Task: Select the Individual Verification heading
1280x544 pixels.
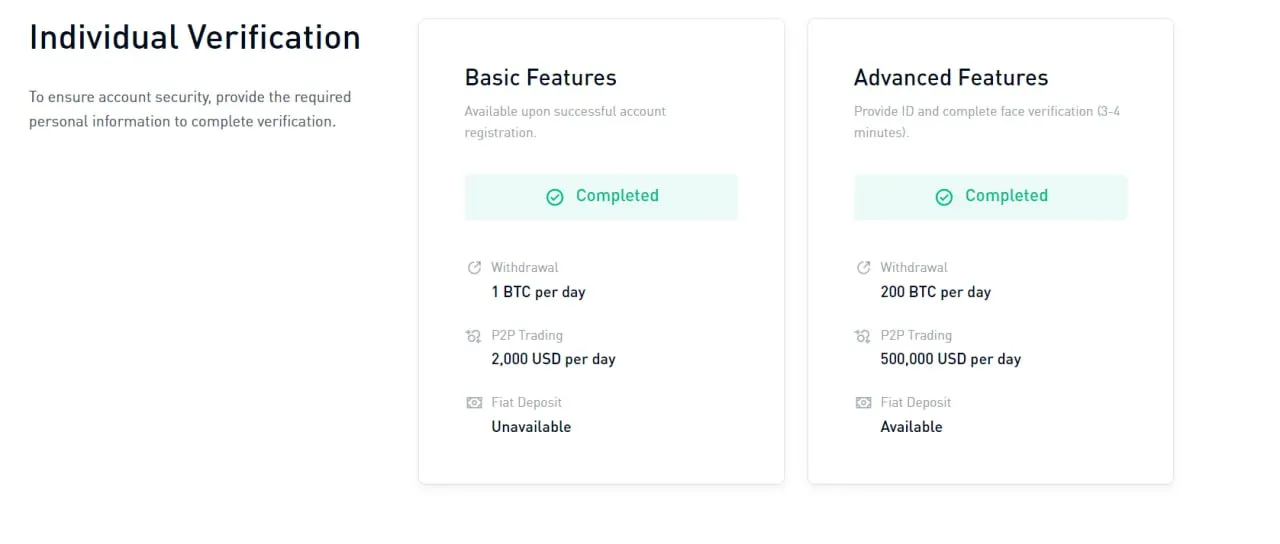Action: (x=195, y=38)
